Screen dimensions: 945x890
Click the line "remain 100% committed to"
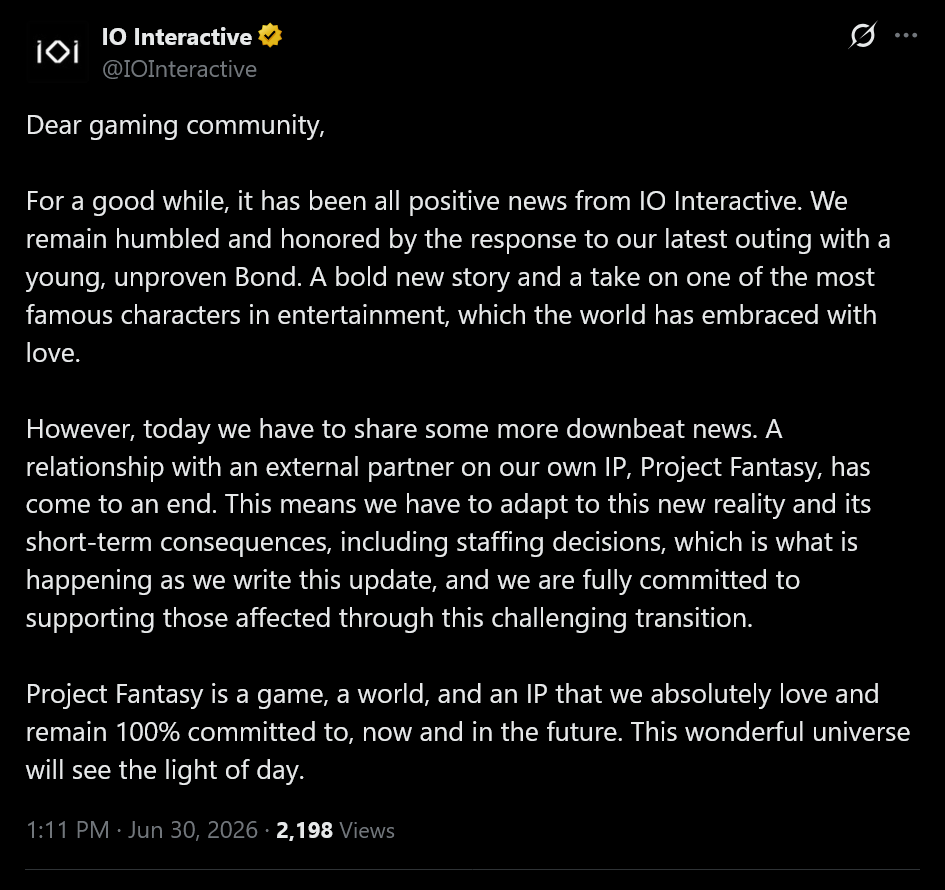[x=468, y=732]
